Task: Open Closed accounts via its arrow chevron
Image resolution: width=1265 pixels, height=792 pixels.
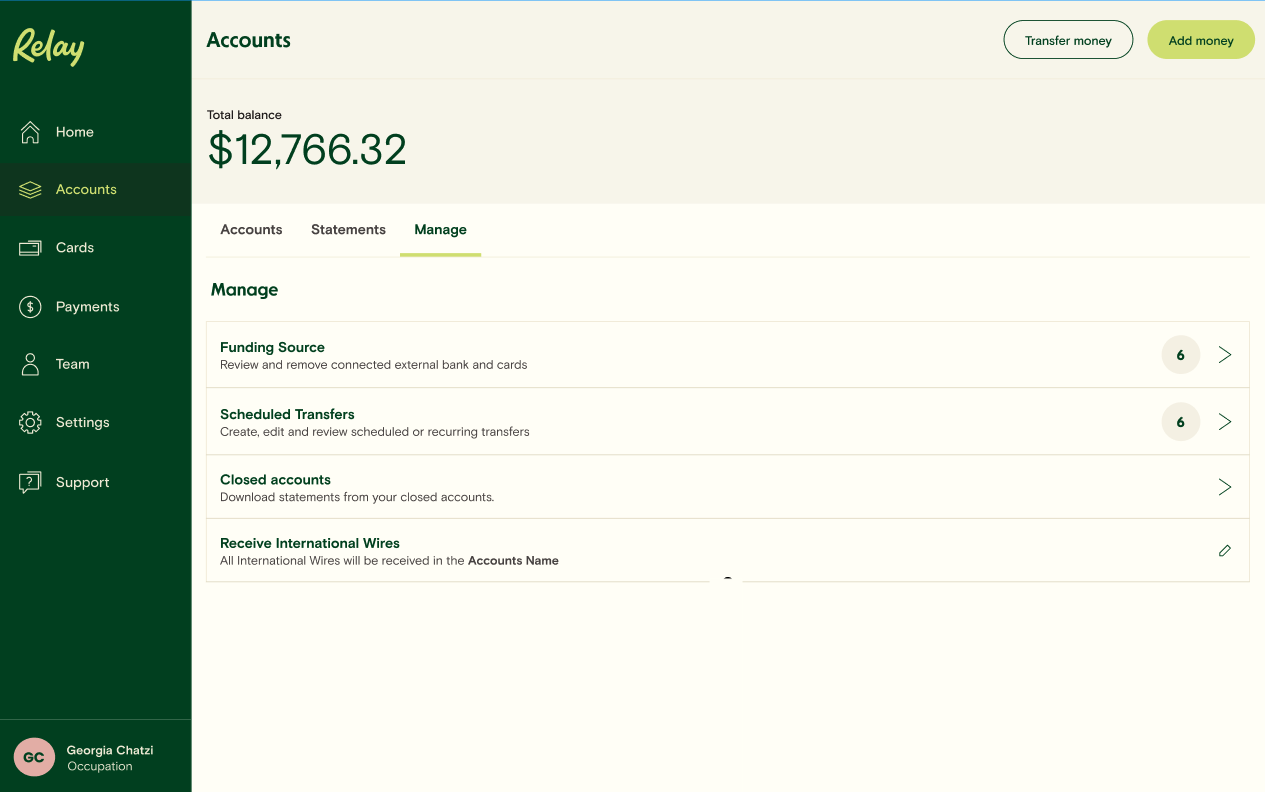Action: click(1225, 487)
